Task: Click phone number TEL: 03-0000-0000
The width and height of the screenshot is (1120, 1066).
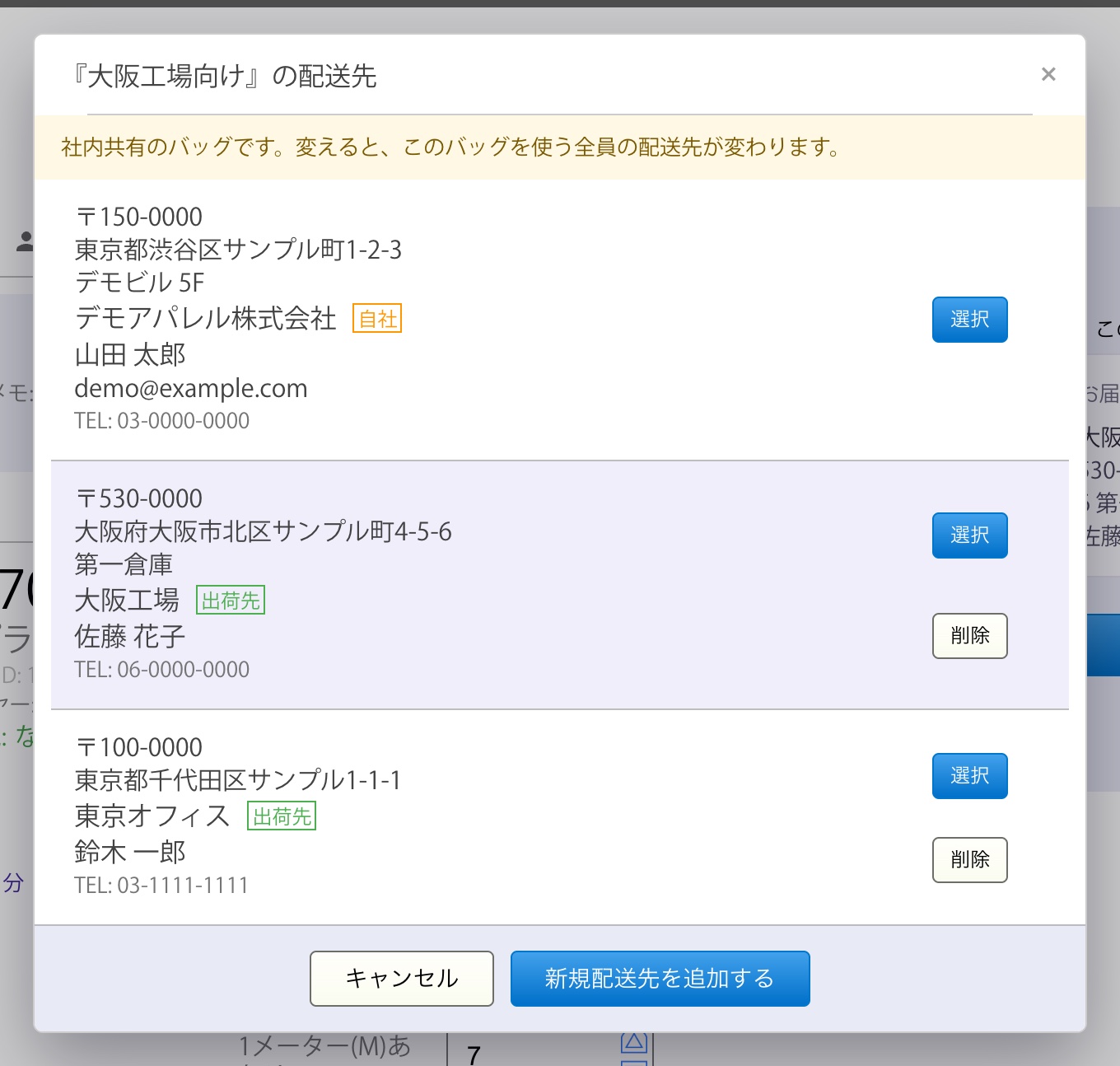Action: pos(162,421)
